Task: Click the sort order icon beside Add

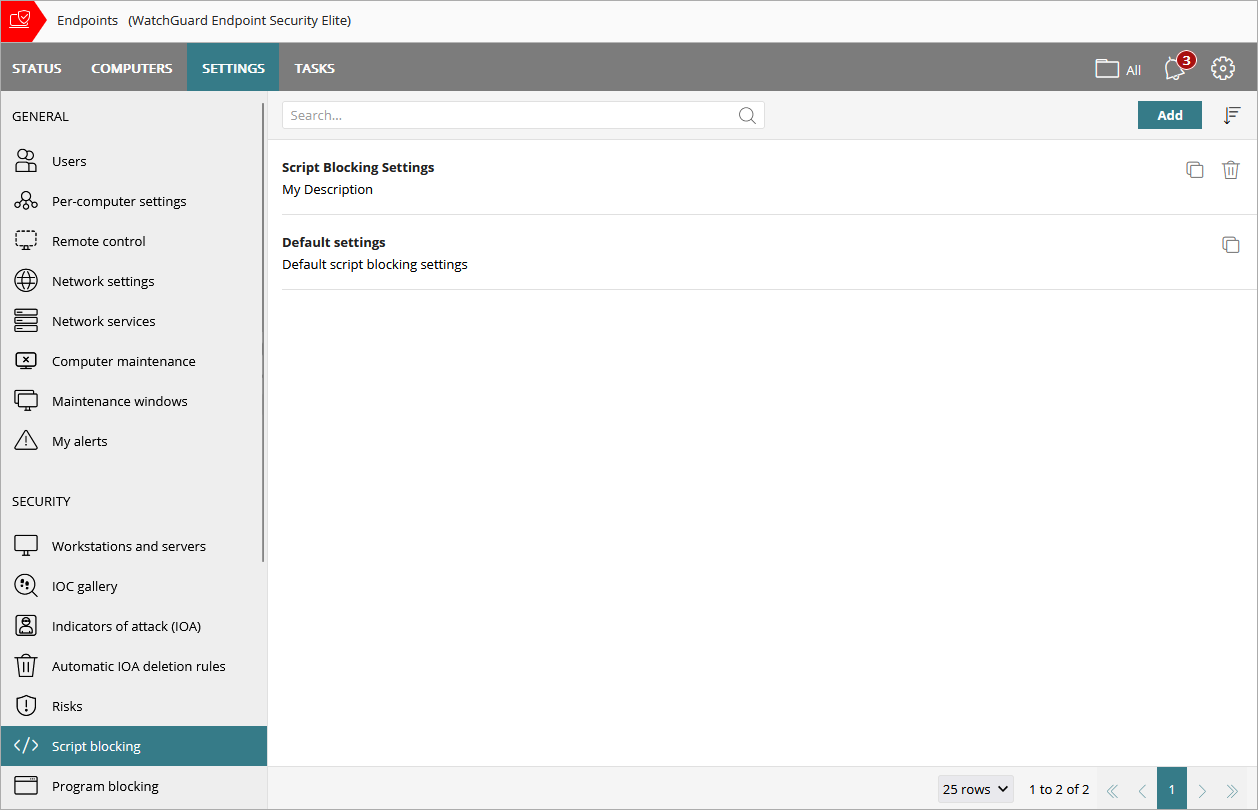Action: pos(1232,115)
